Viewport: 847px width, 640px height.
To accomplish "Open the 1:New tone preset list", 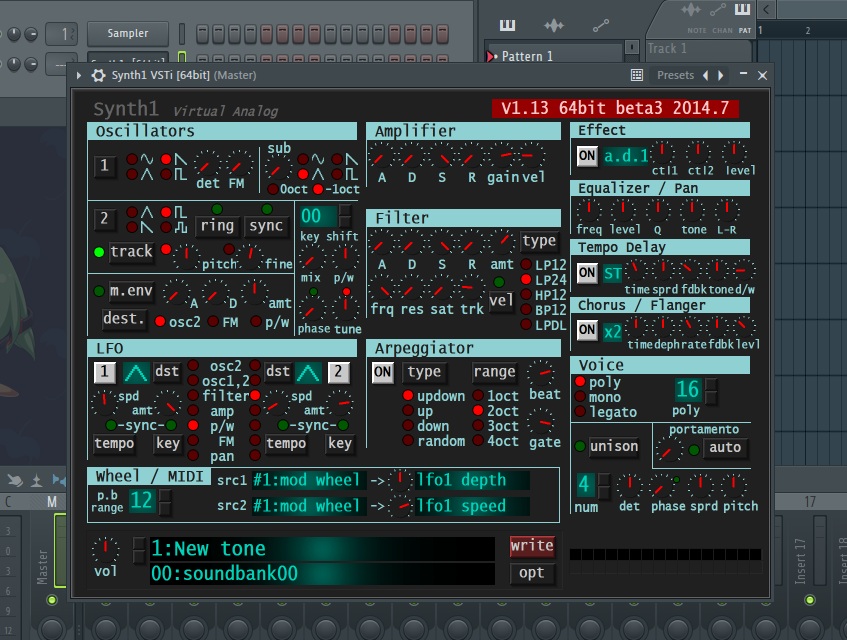I will pyautogui.click(x=322, y=549).
